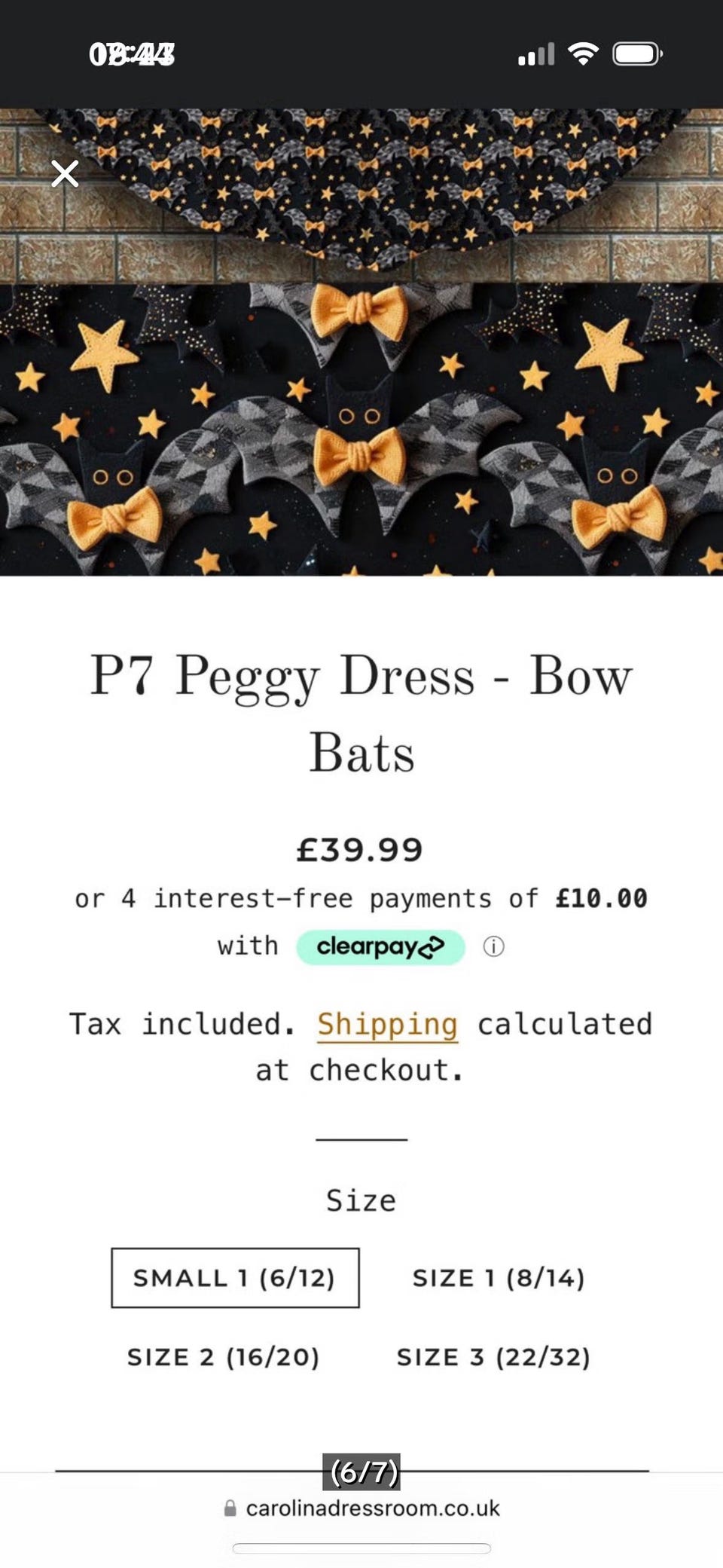The height and width of the screenshot is (1568, 723).
Task: Tap the cellular signal bars icon
Action: (x=536, y=54)
